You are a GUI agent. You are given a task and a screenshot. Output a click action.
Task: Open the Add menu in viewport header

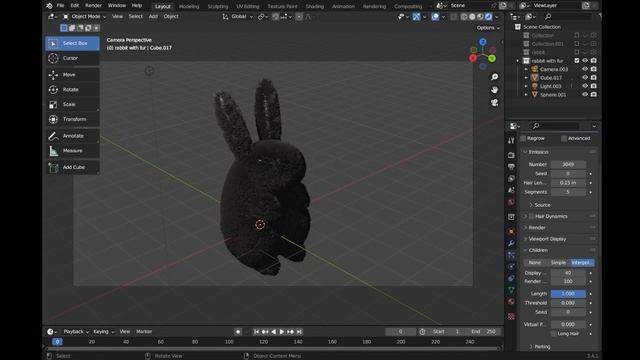[153, 16]
